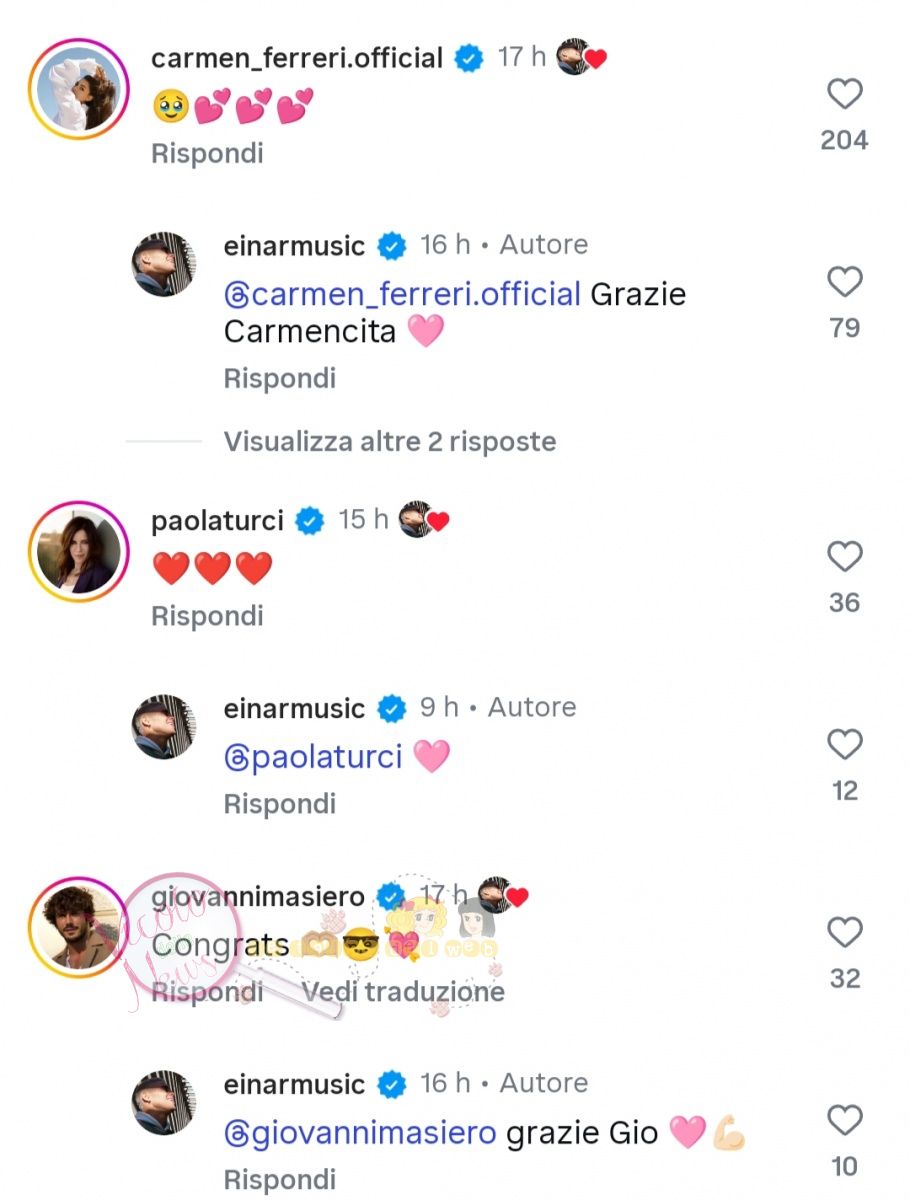The height and width of the screenshot is (1200, 910).
Task: Like einarmusic's 'Grazie Carmencita' reply
Action: click(x=845, y=283)
